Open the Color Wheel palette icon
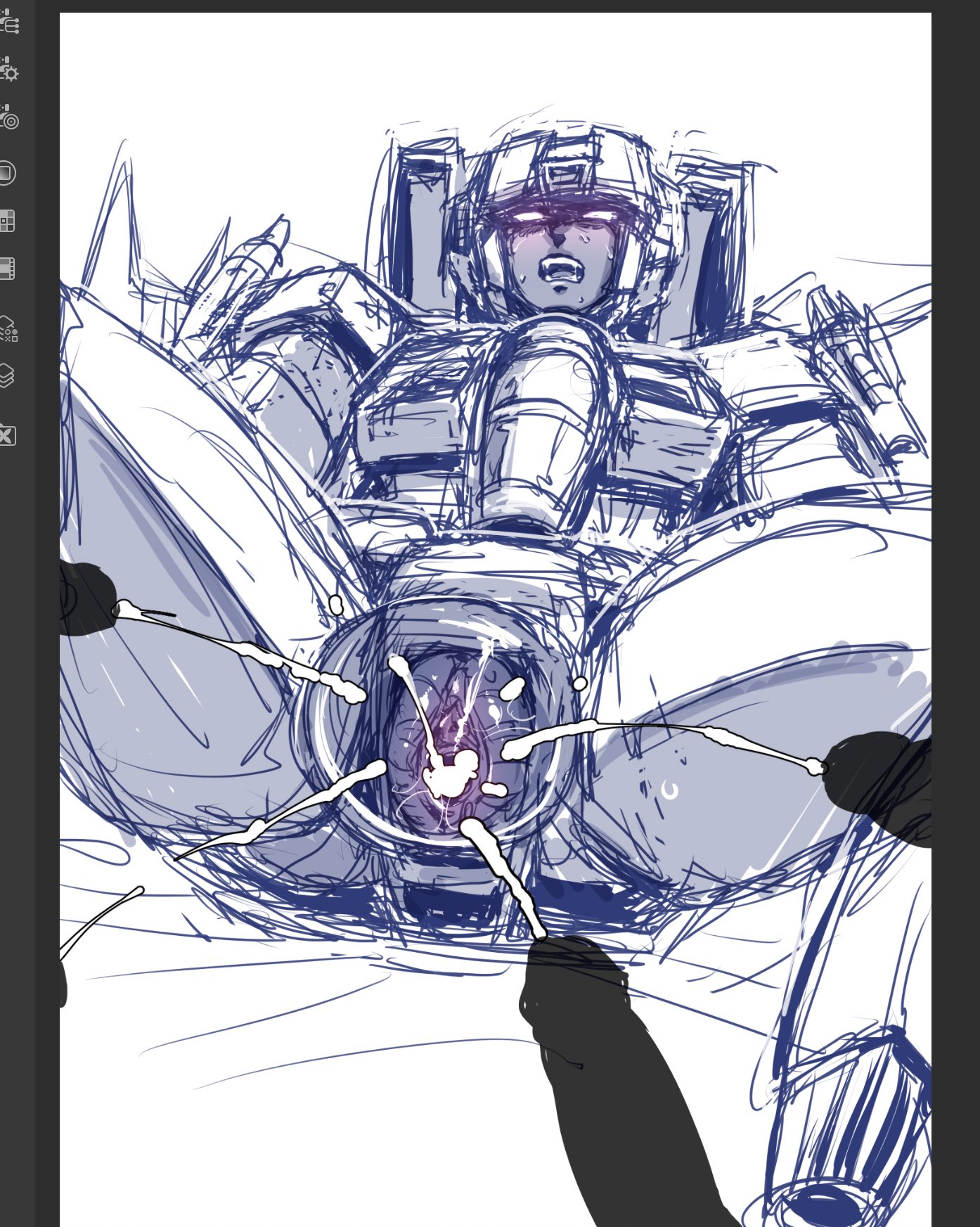Viewport: 980px width, 1227px height. 6,173
